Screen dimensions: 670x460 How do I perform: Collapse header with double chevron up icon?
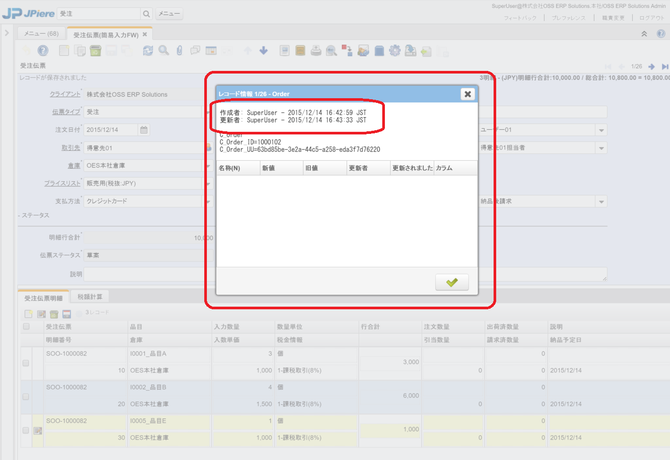644,34
